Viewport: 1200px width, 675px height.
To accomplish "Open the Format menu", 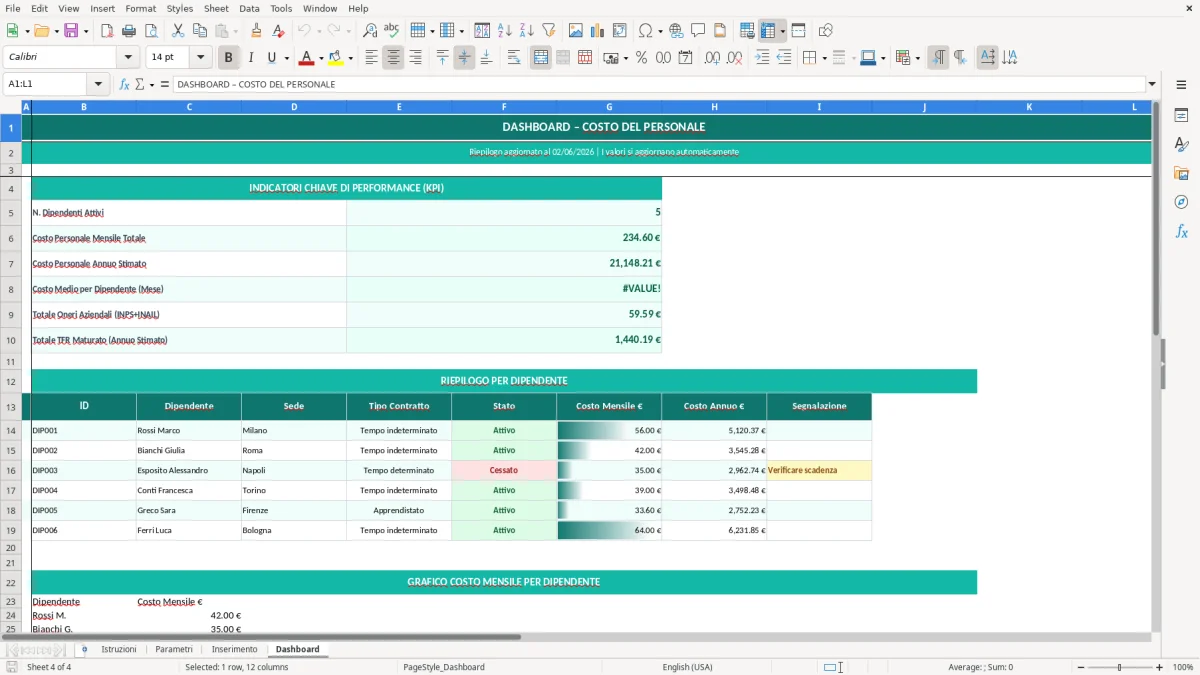I will click(140, 8).
